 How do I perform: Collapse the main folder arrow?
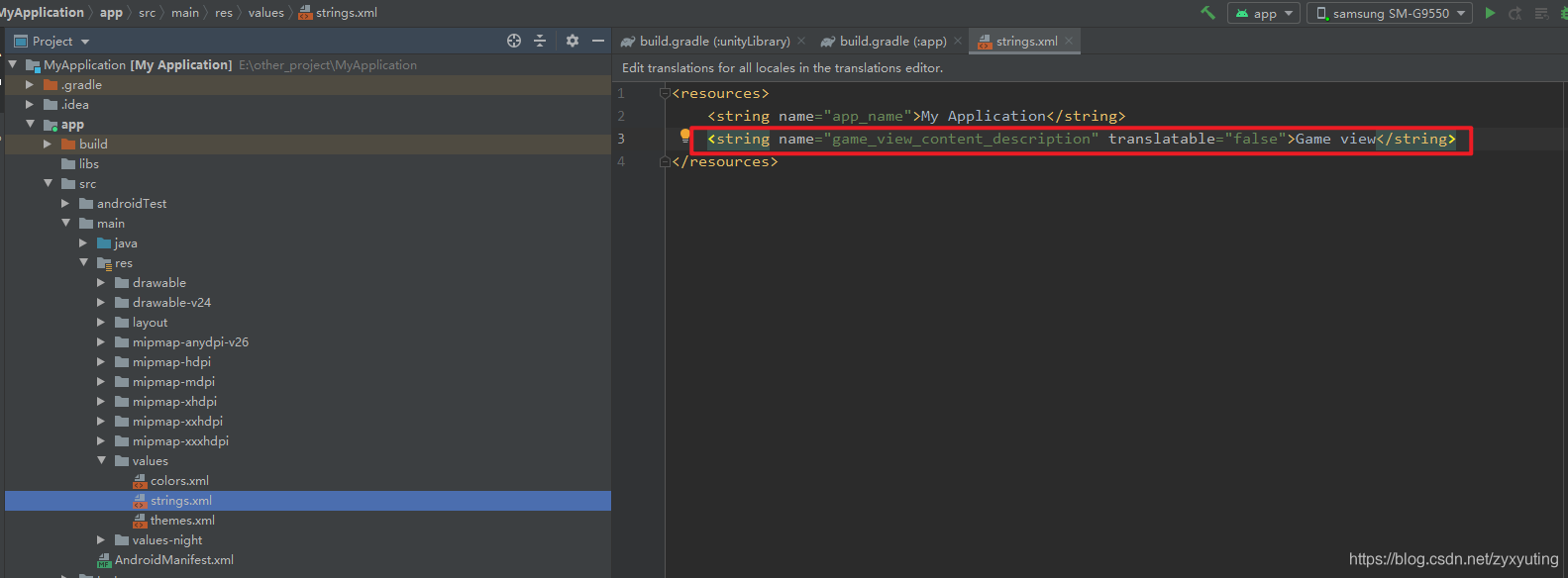point(65,223)
